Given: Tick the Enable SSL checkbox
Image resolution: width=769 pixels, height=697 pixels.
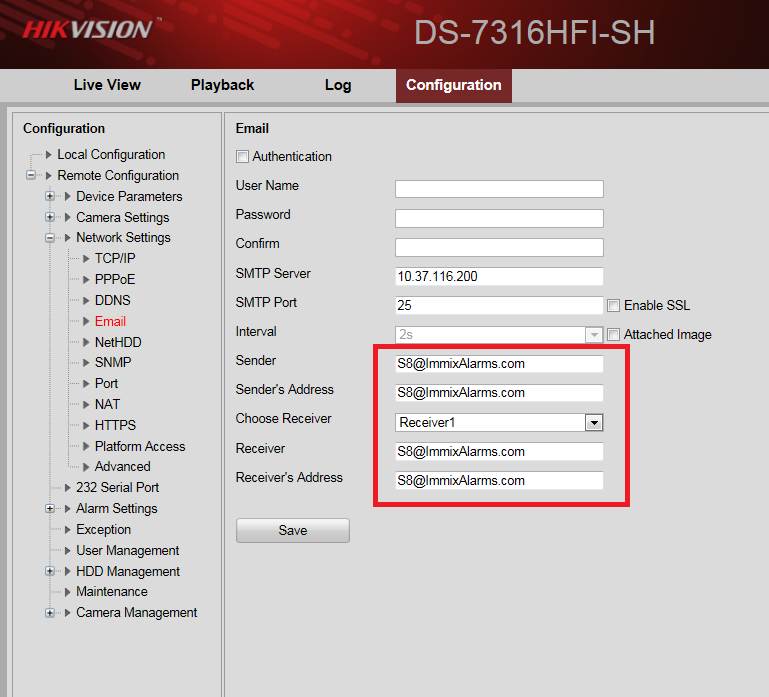Looking at the screenshot, I should click(613, 306).
